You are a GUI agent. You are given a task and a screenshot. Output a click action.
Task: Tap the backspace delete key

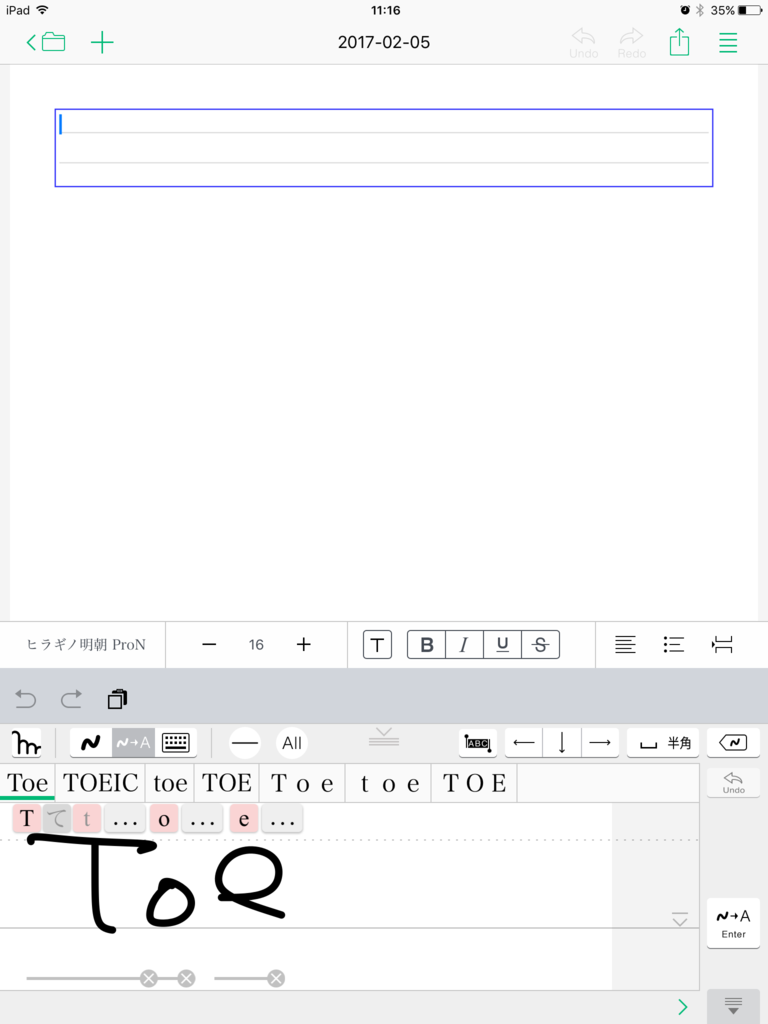733,743
